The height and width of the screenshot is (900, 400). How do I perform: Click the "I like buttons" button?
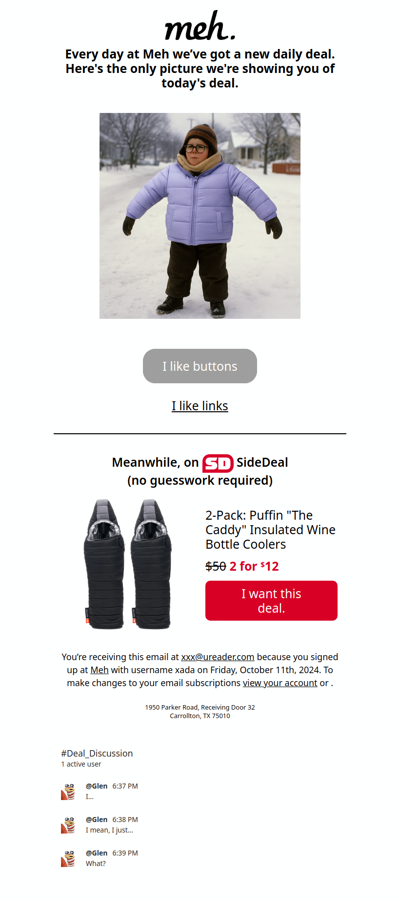coord(200,366)
